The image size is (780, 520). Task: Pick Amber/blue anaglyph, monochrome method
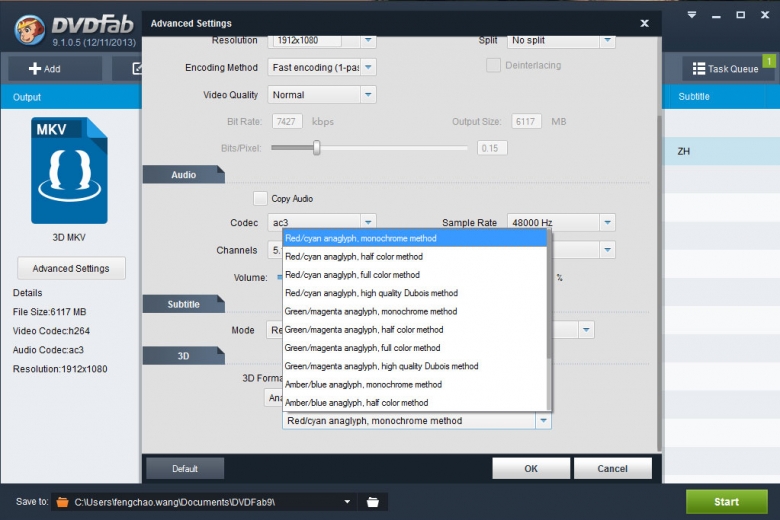pyautogui.click(x=363, y=385)
